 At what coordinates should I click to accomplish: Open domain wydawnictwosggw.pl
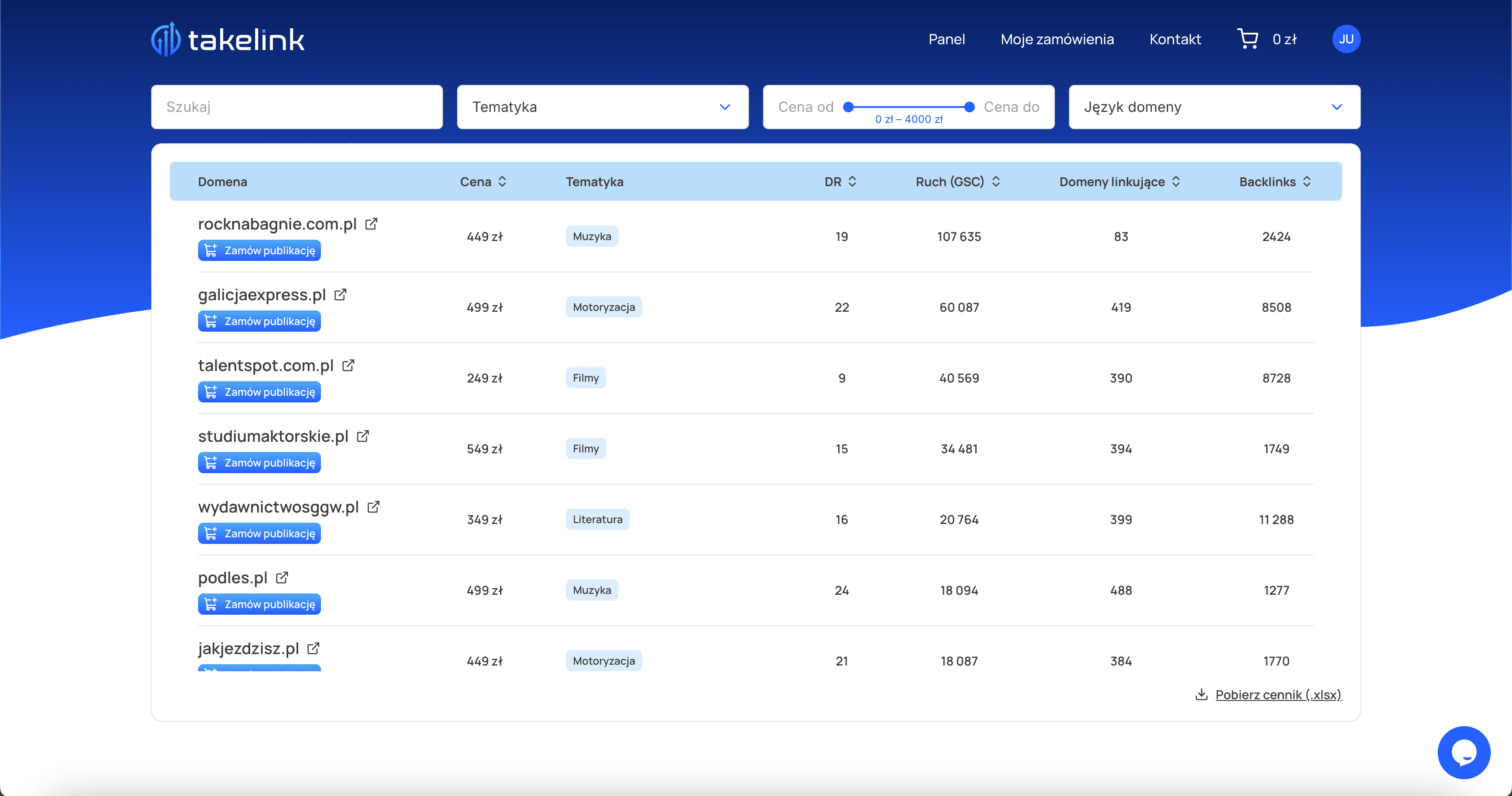point(278,507)
